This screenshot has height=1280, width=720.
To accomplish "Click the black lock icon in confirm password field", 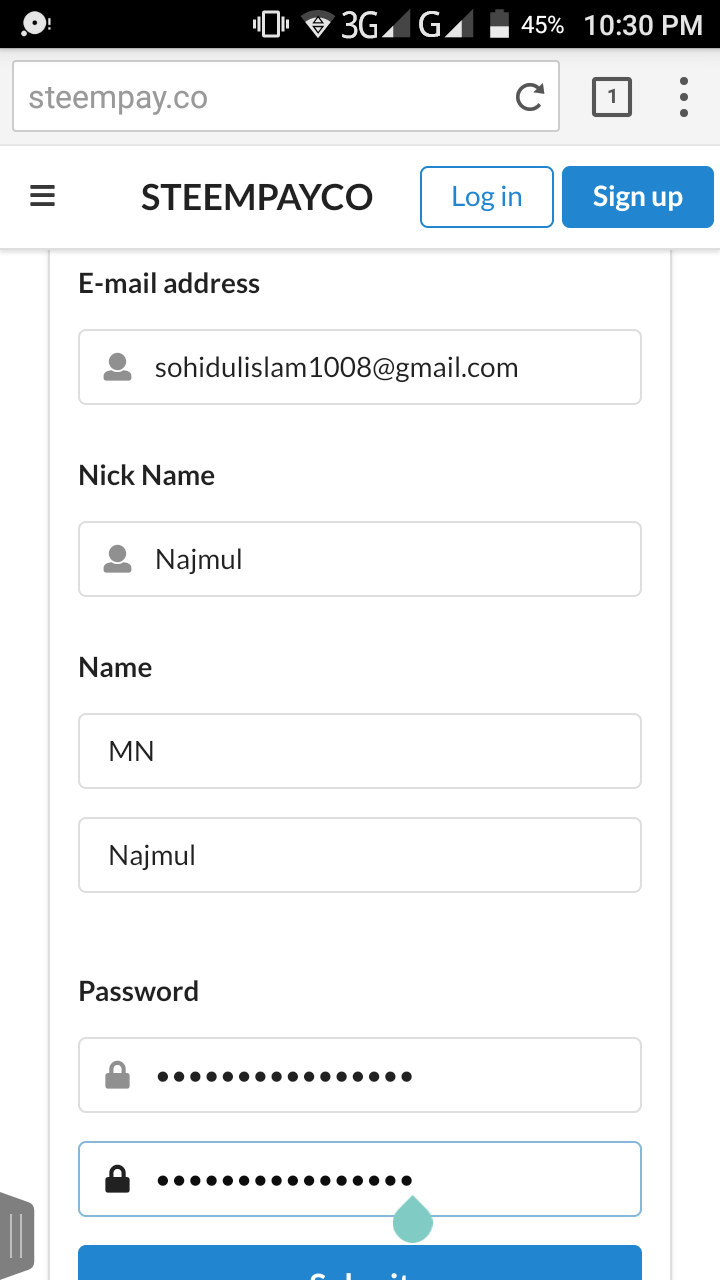I will (x=118, y=1180).
